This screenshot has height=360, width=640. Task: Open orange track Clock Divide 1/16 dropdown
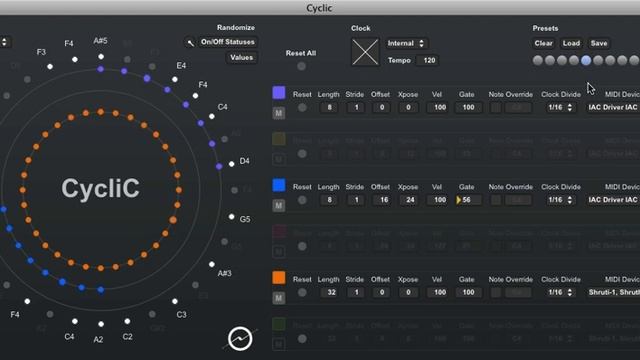pos(560,293)
